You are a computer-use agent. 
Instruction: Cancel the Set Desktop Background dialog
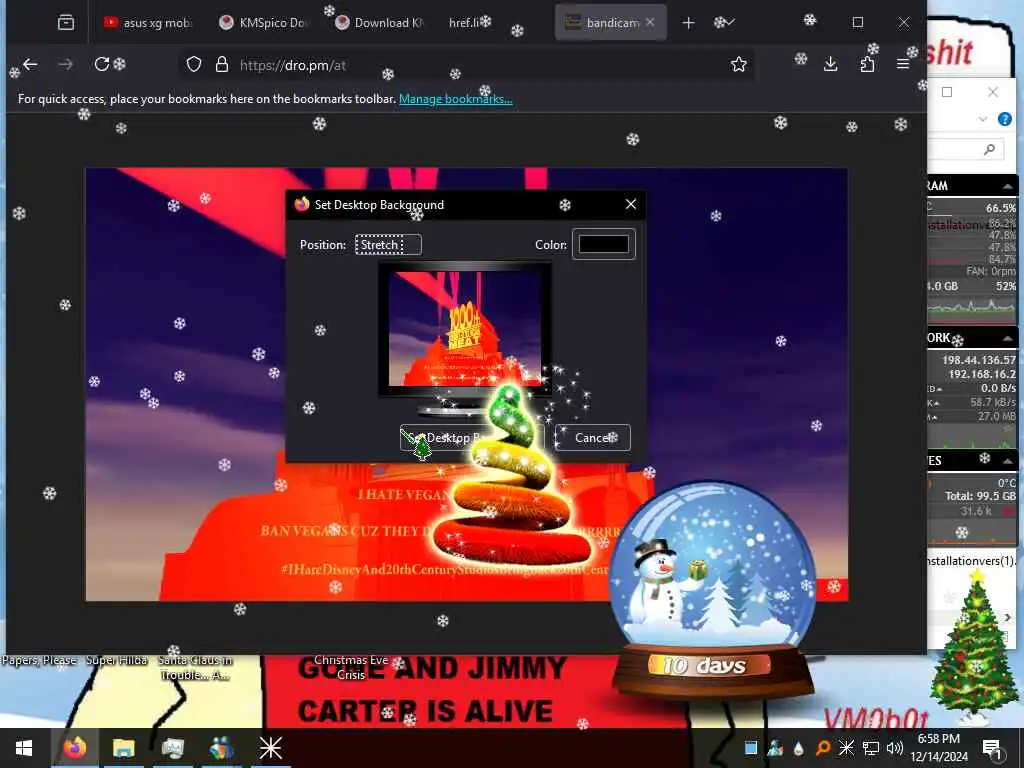pyautogui.click(x=593, y=438)
